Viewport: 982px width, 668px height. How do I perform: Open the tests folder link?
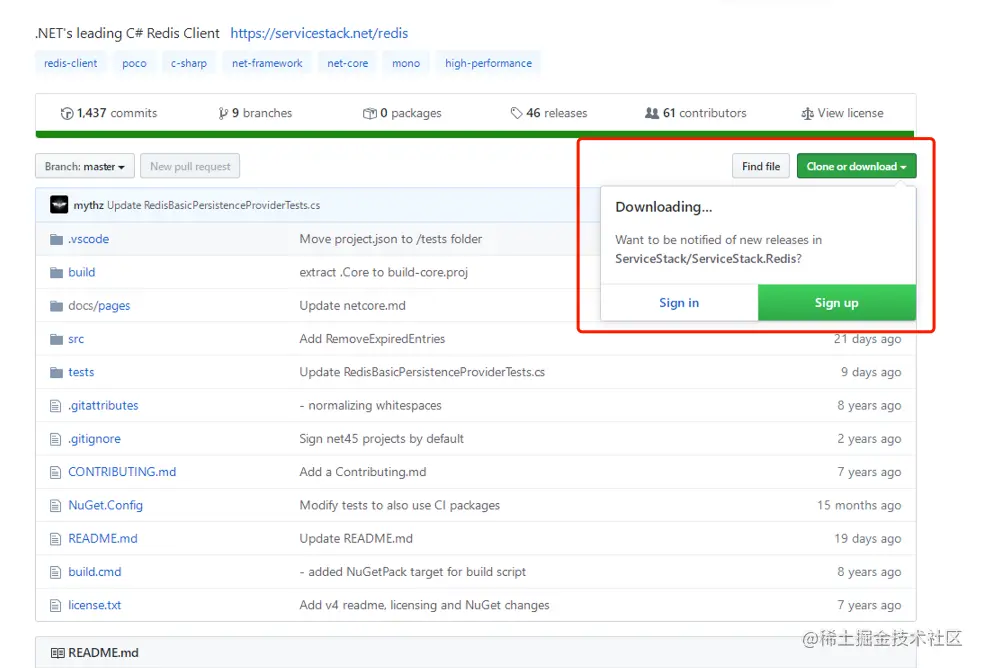coord(81,373)
